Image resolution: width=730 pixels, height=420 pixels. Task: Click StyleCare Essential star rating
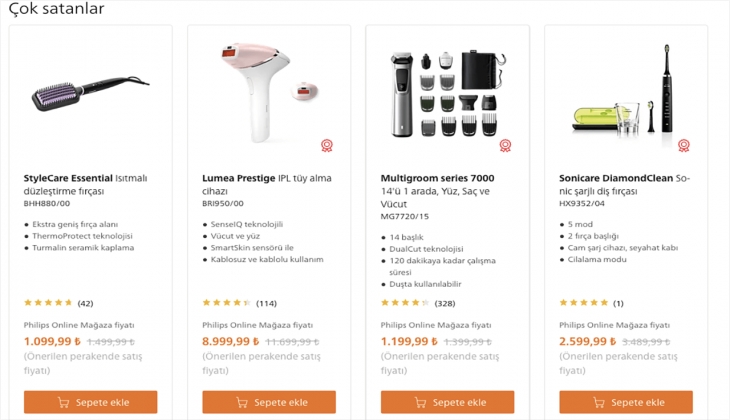click(x=48, y=303)
